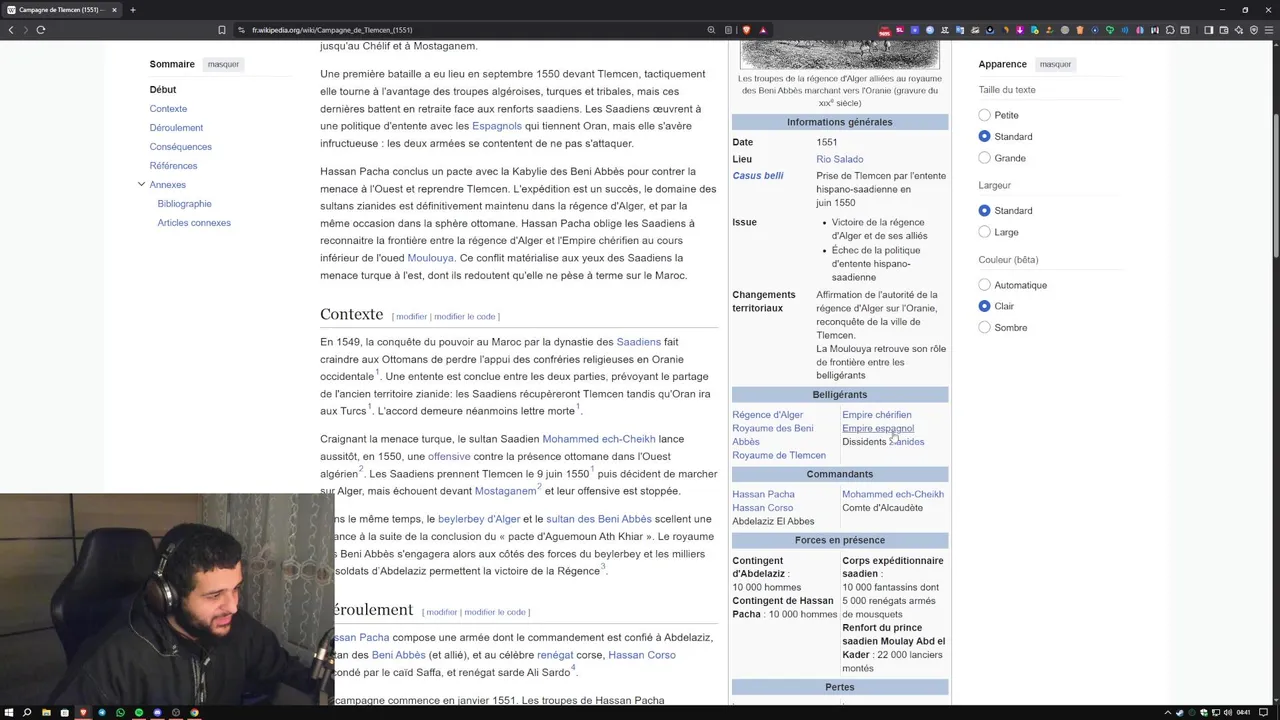
Task: Open the renégat link in Déroulement
Action: coord(555,655)
